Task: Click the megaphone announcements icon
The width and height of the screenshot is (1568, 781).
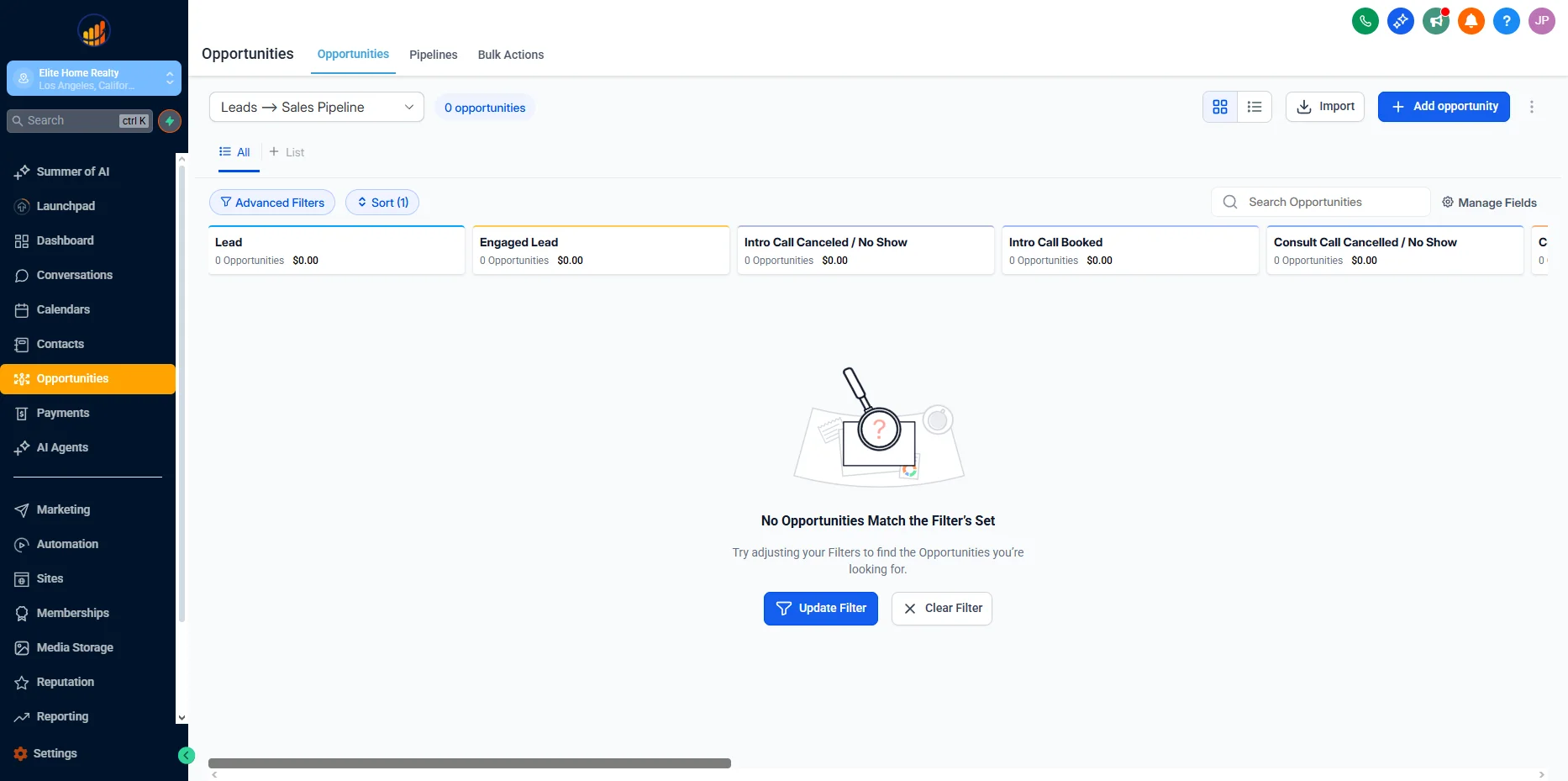Action: pos(1435,21)
